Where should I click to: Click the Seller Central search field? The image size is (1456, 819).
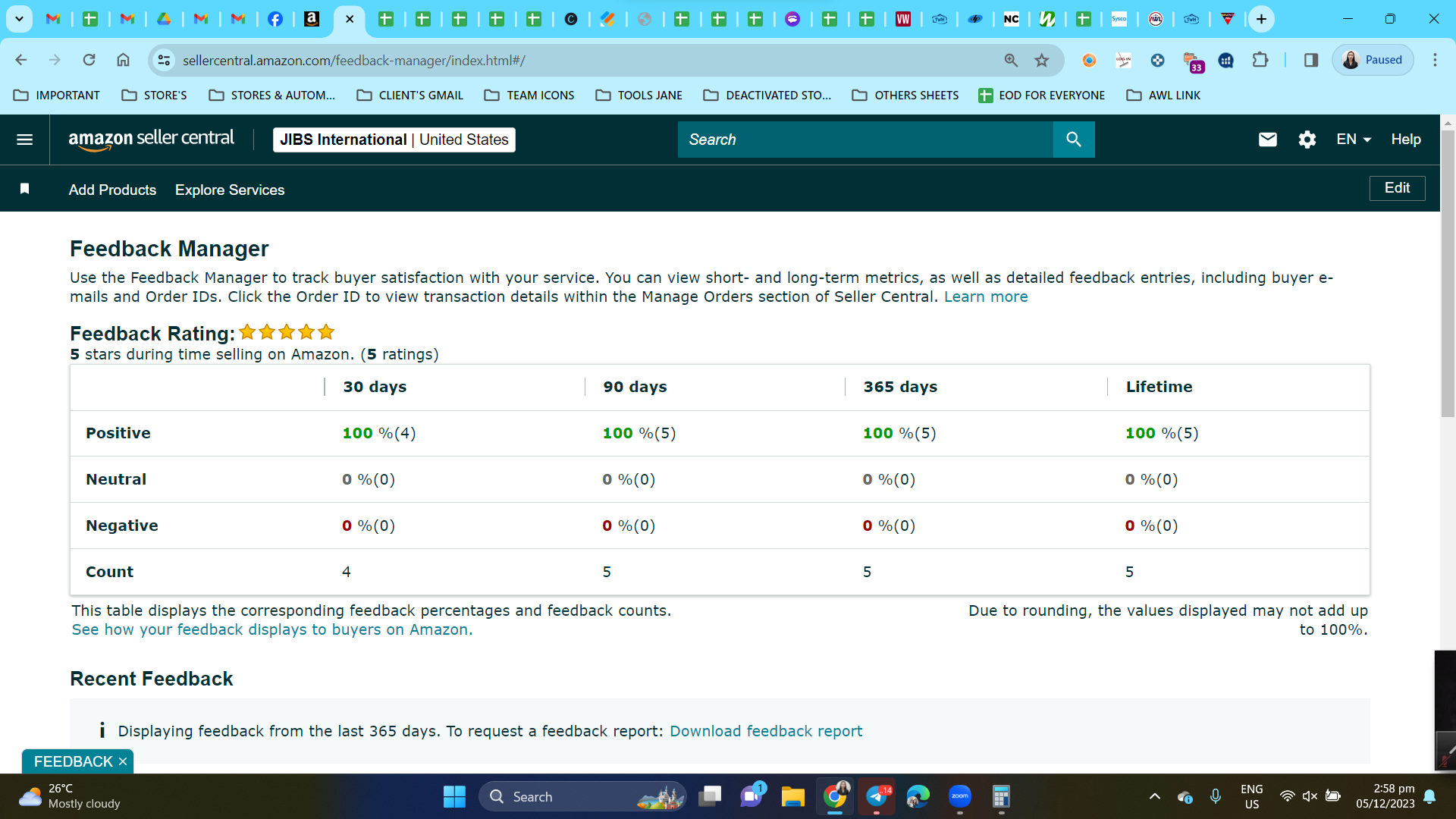(865, 140)
